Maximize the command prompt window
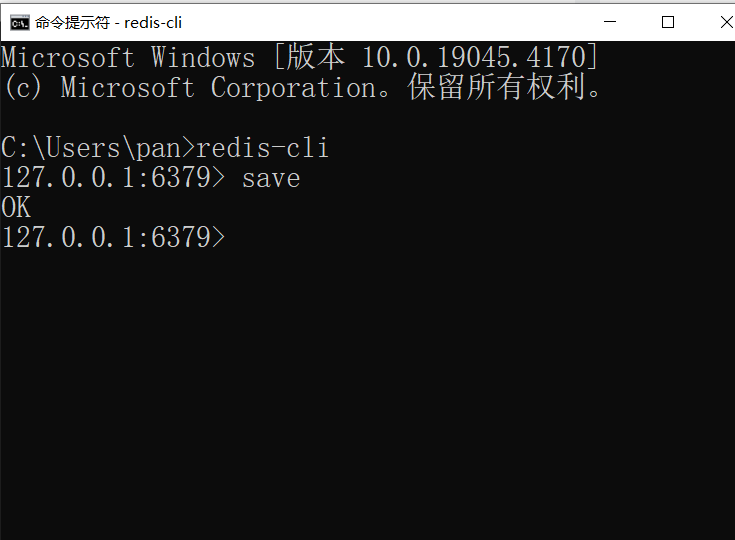Image resolution: width=735 pixels, height=540 pixels. click(x=668, y=22)
